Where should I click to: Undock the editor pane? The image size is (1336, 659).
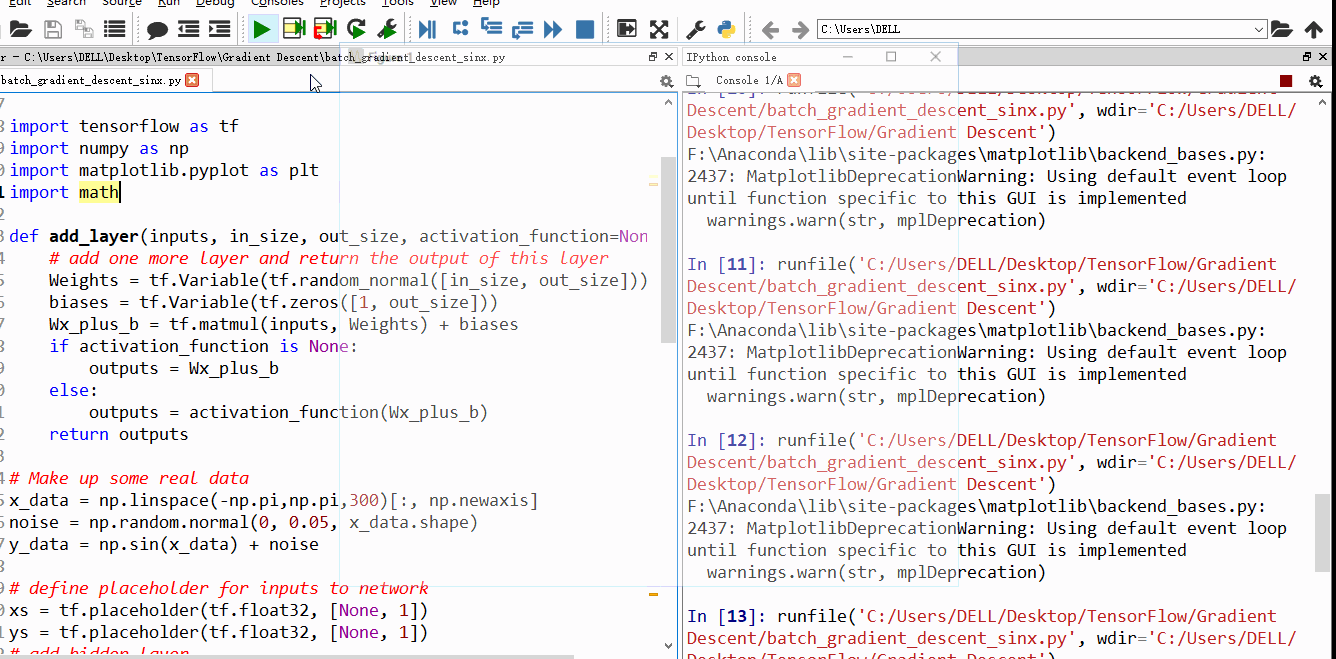click(x=654, y=57)
